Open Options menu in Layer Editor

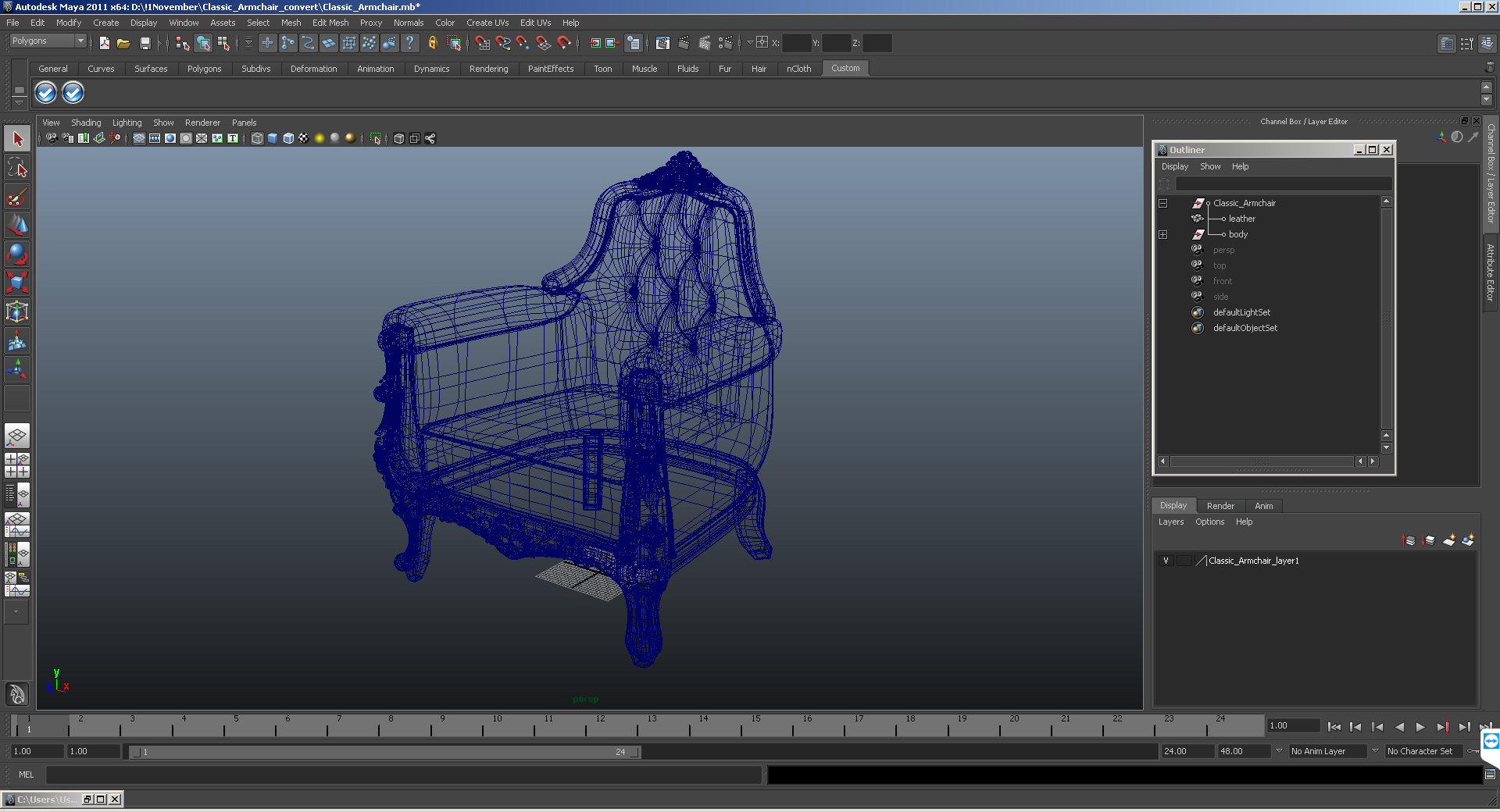(x=1209, y=522)
